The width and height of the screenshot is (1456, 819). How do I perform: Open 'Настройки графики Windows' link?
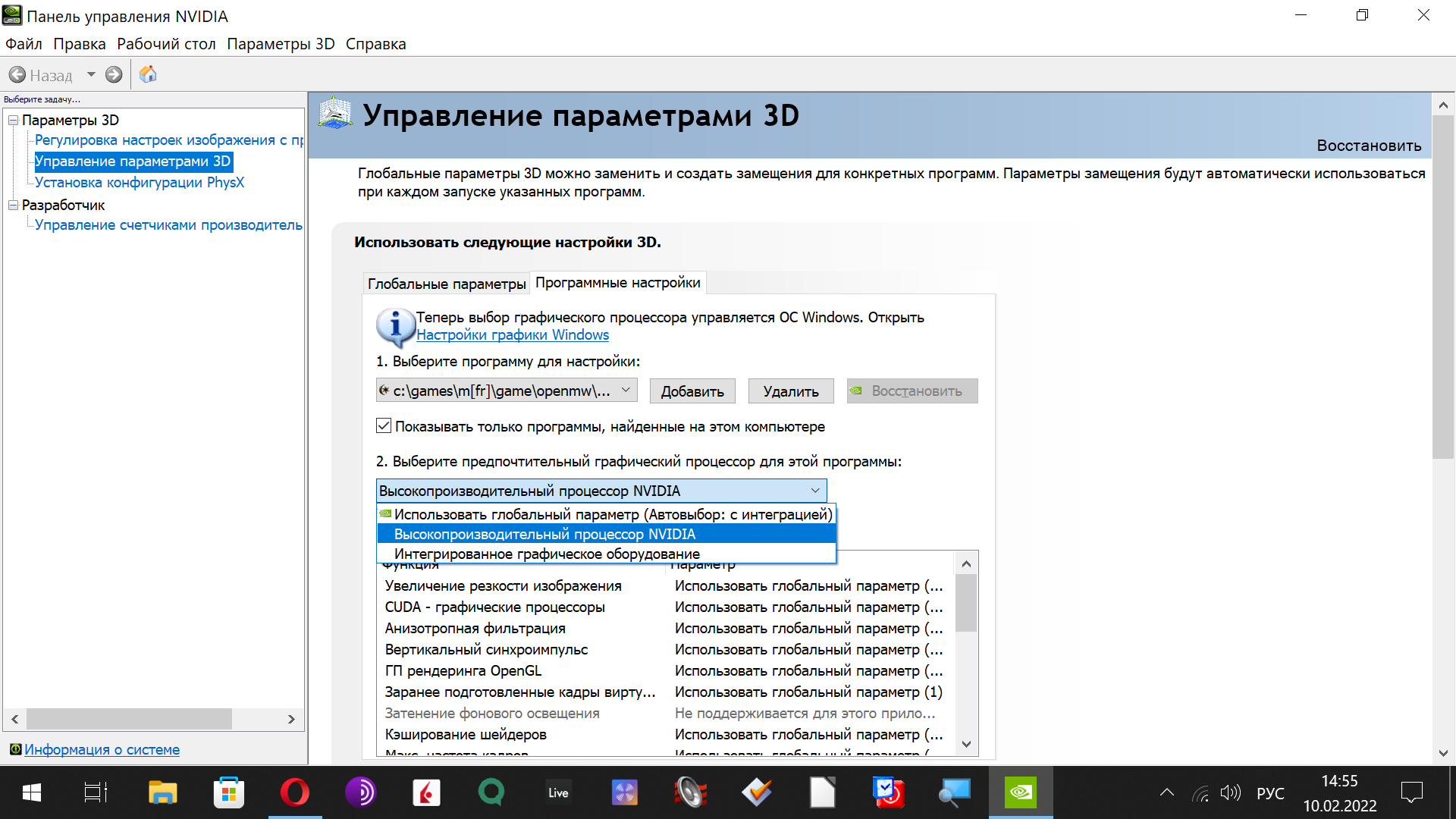coord(513,335)
